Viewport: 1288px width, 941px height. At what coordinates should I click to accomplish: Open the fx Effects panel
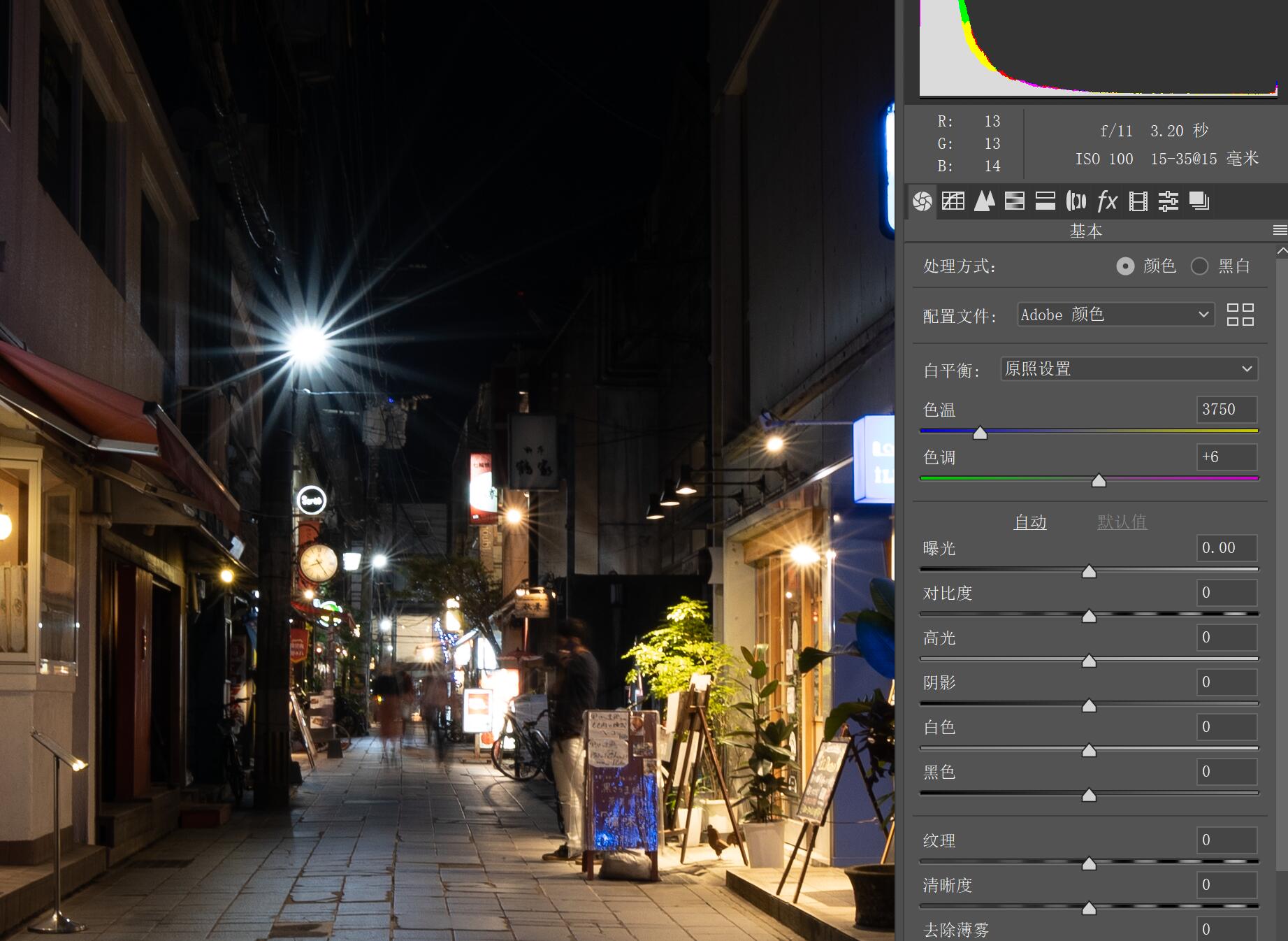click(x=1107, y=201)
